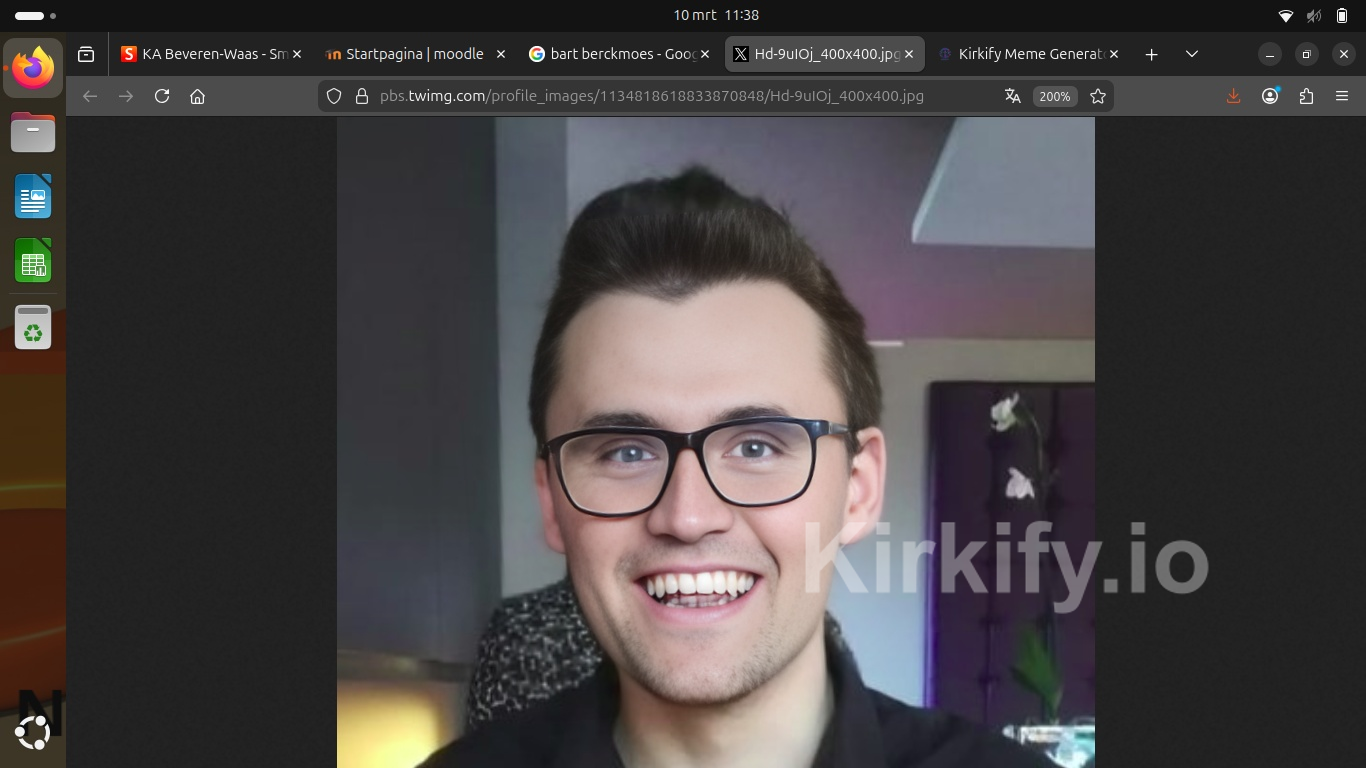Screen dimensions: 1366x768
Task: Open a new tab with plus button
Action: click(1151, 54)
